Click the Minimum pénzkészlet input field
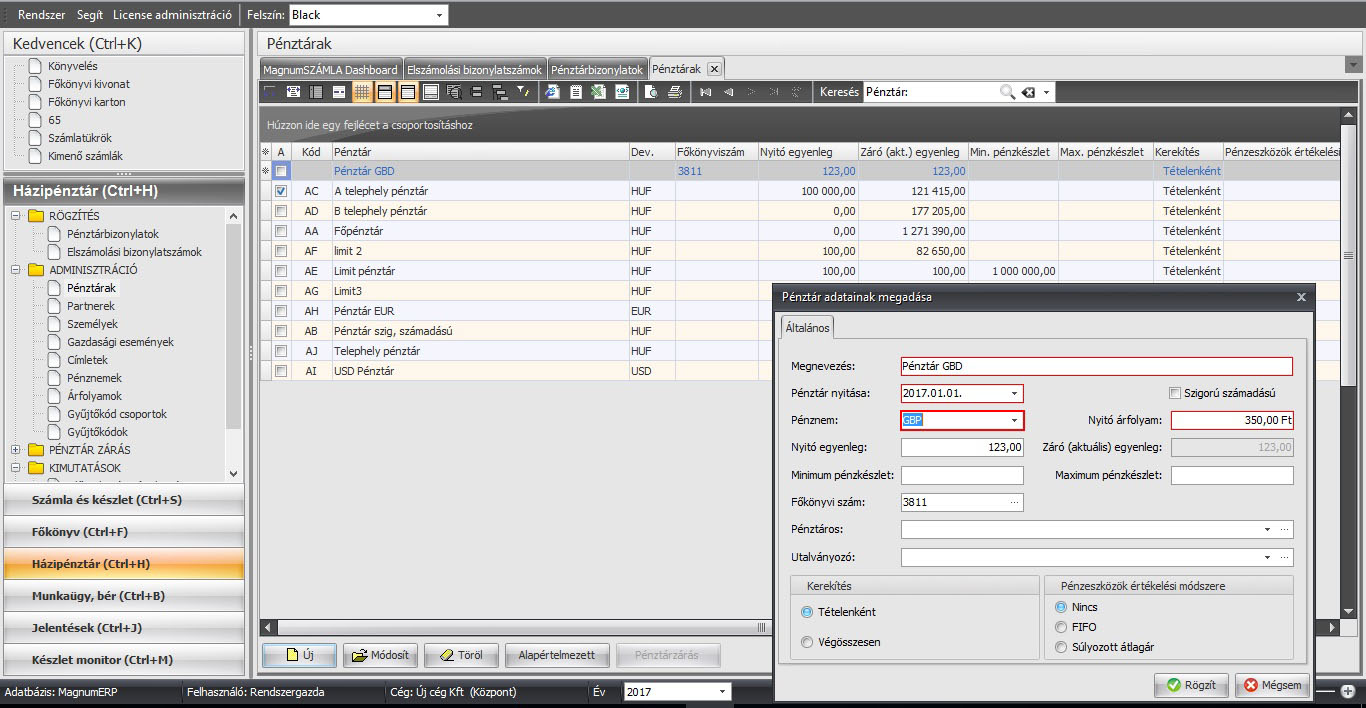Screen dimensions: 1366x708 click(962, 475)
